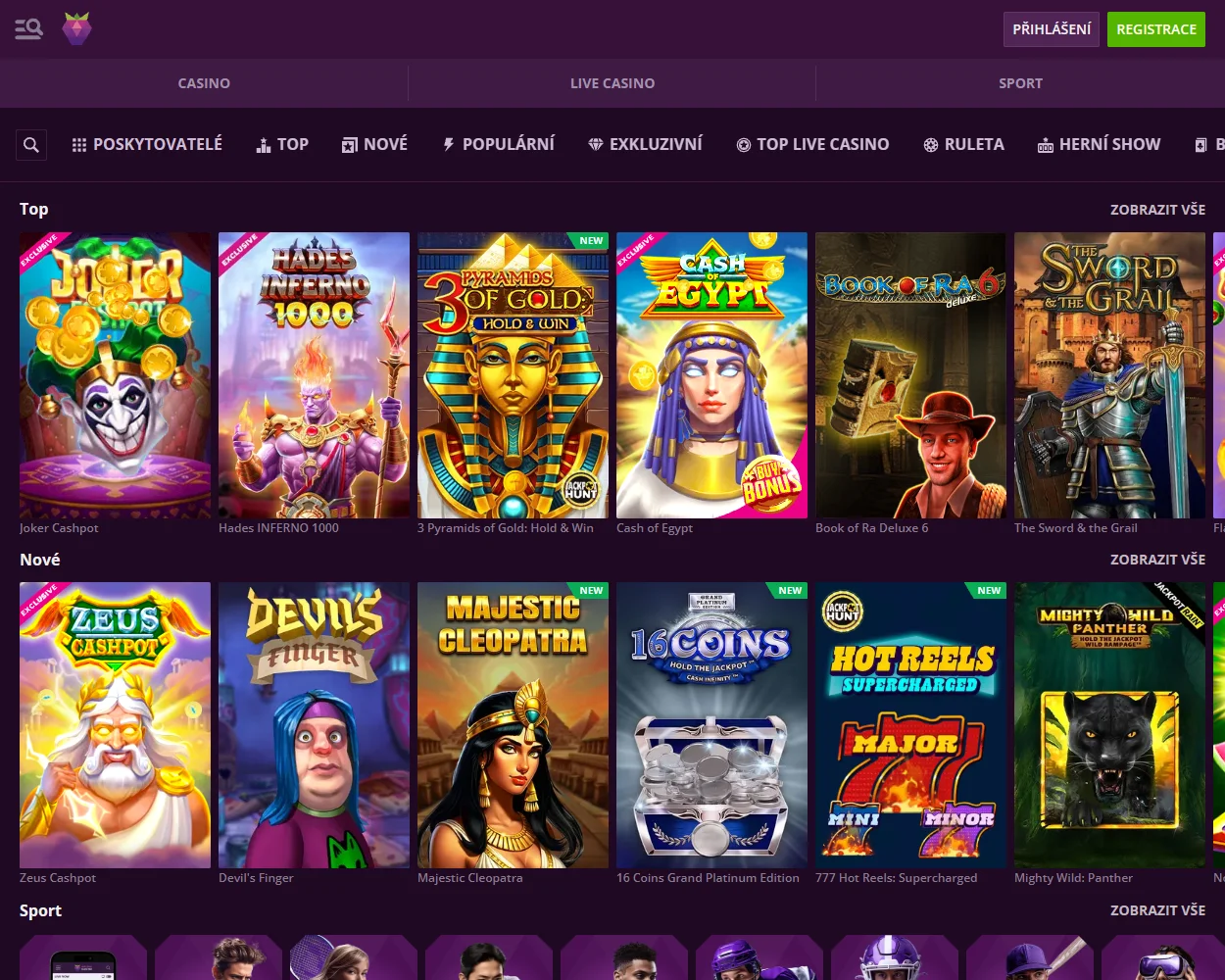Select the Populární lightning icon
Screen dimensions: 1225x980
[448, 144]
